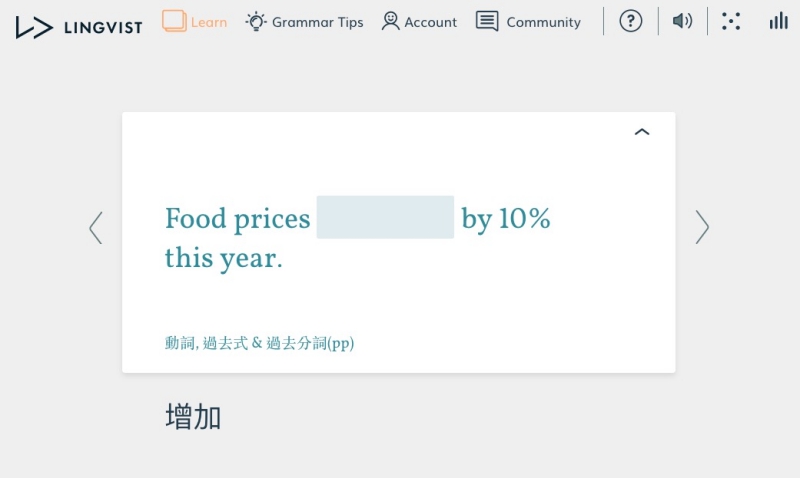
Task: Open statistics bar chart icon
Action: pyautogui.click(x=778, y=21)
